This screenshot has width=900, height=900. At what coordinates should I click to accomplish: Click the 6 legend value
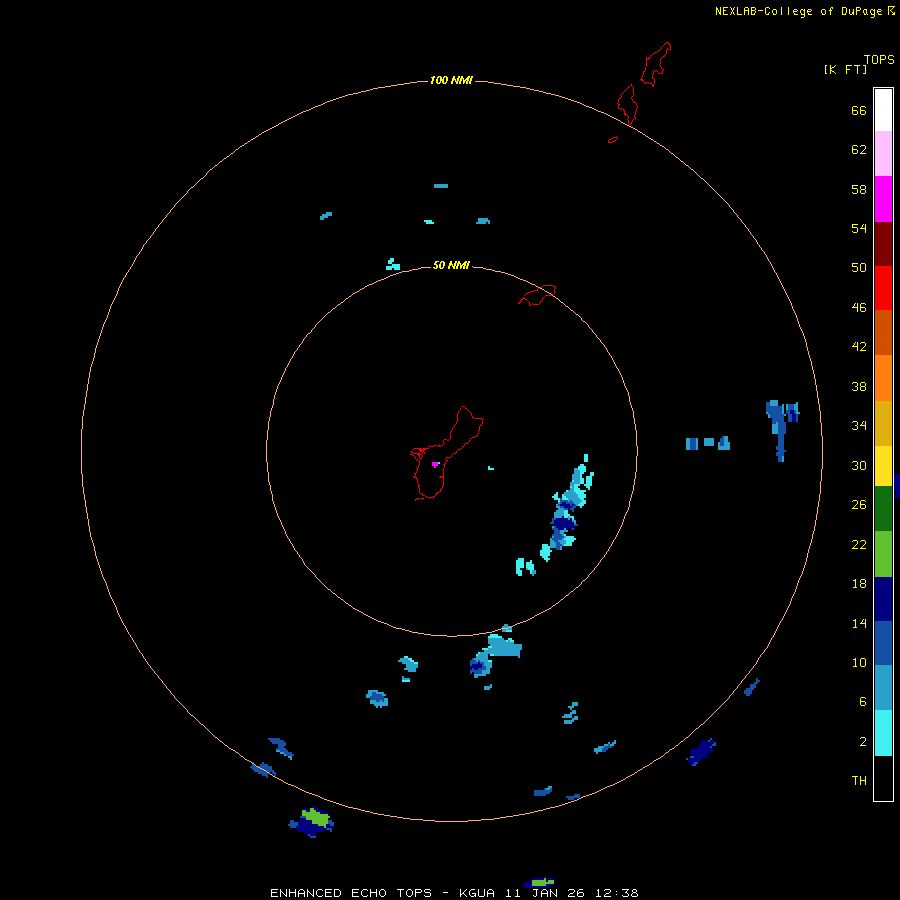[x=863, y=702]
